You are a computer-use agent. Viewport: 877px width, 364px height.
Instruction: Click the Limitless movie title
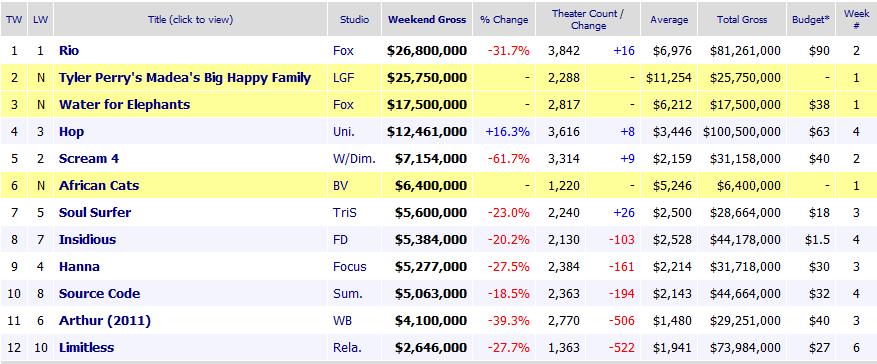pyautogui.click(x=86, y=348)
